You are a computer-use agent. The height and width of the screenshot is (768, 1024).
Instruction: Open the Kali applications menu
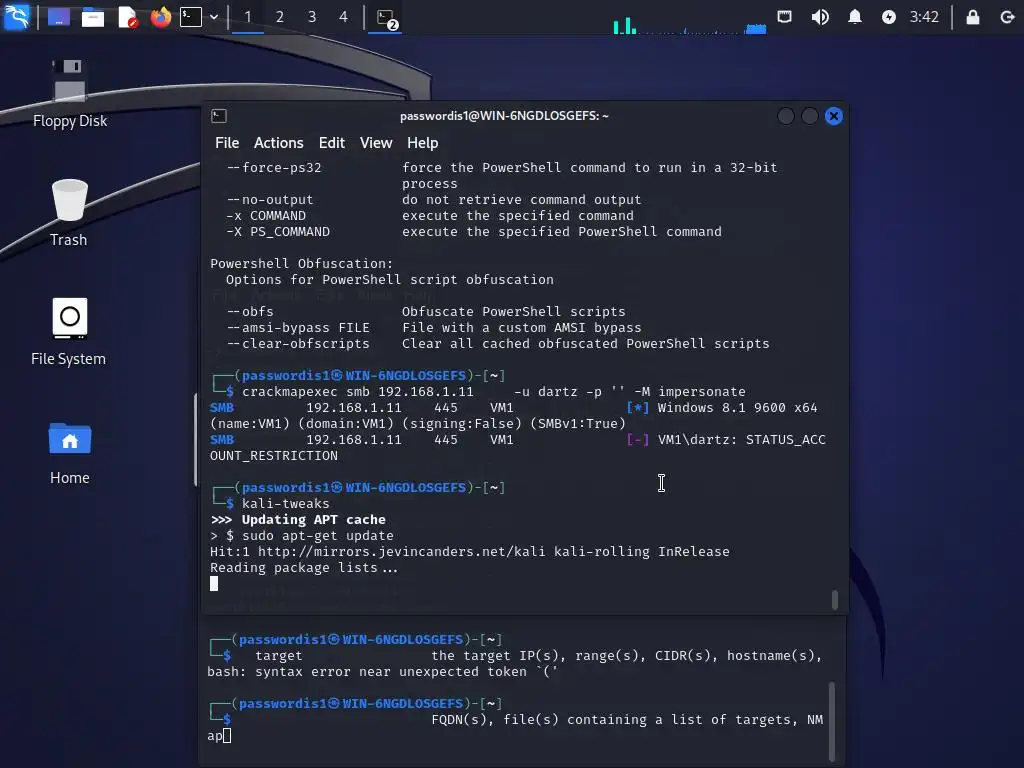click(x=17, y=17)
